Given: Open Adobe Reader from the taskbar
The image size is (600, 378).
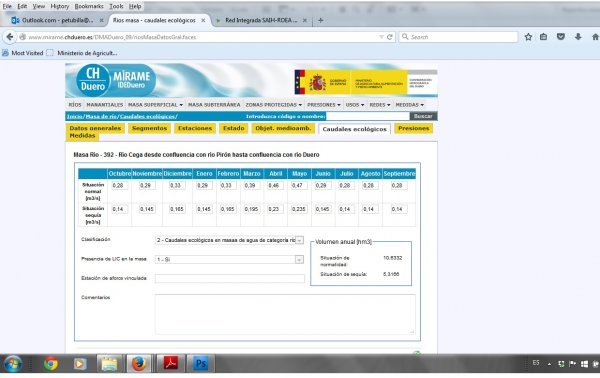Looking at the screenshot, I should click(170, 363).
